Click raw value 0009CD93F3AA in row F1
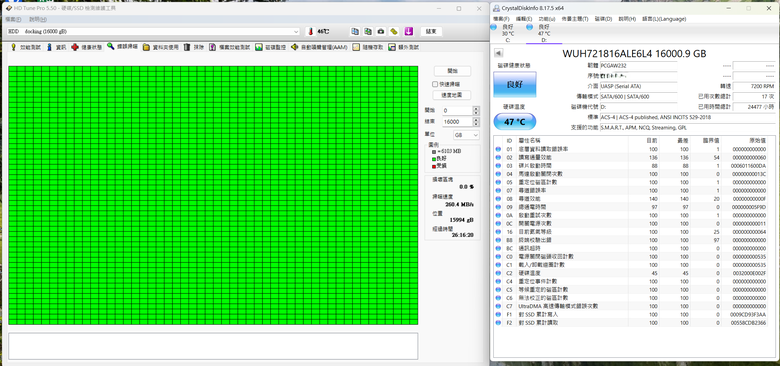Viewport: 780px width, 366px height. click(748, 314)
